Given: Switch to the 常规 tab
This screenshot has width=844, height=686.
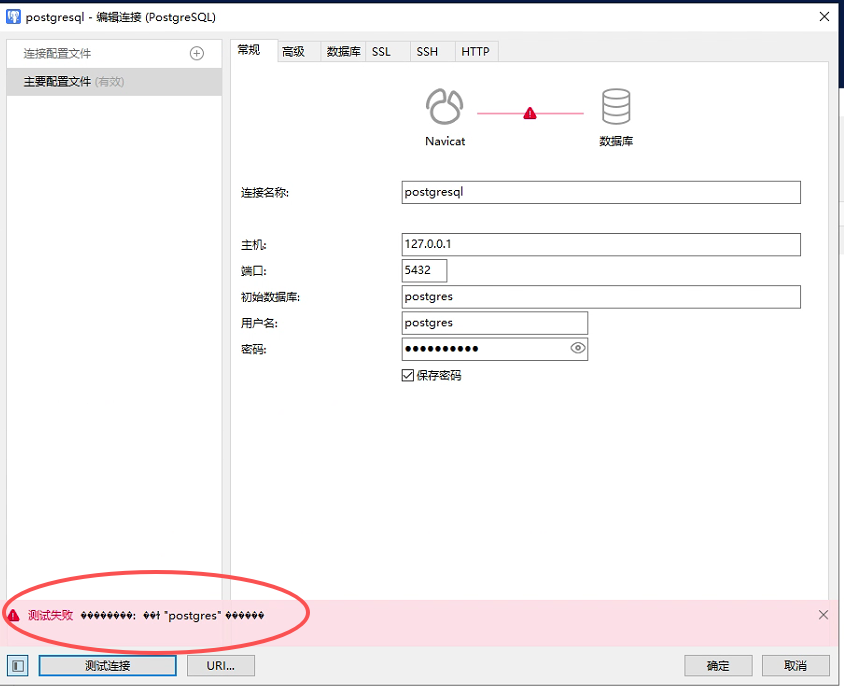Looking at the screenshot, I should click(x=254, y=51).
